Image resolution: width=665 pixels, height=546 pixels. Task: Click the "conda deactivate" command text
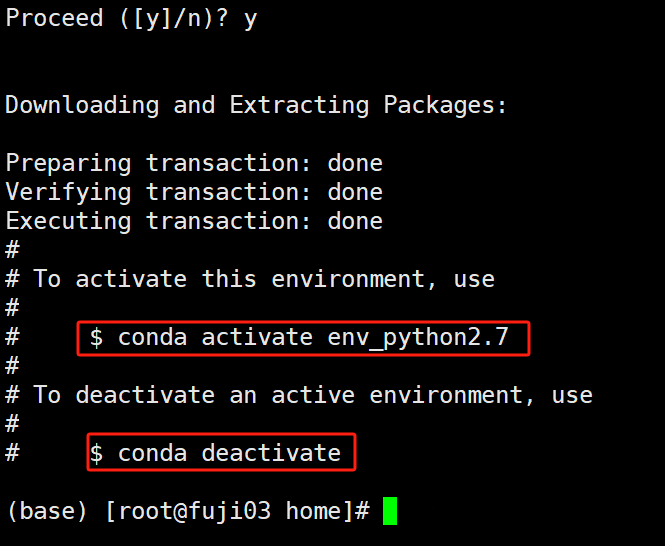pyautogui.click(x=229, y=453)
